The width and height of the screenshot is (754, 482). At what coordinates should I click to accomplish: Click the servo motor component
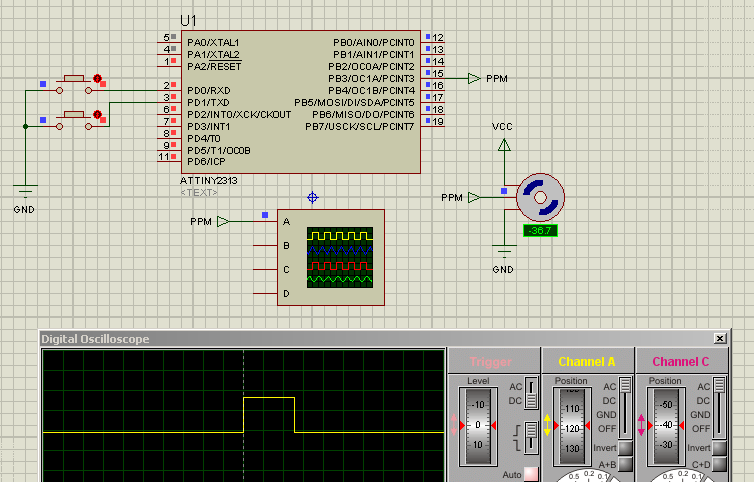click(x=542, y=197)
